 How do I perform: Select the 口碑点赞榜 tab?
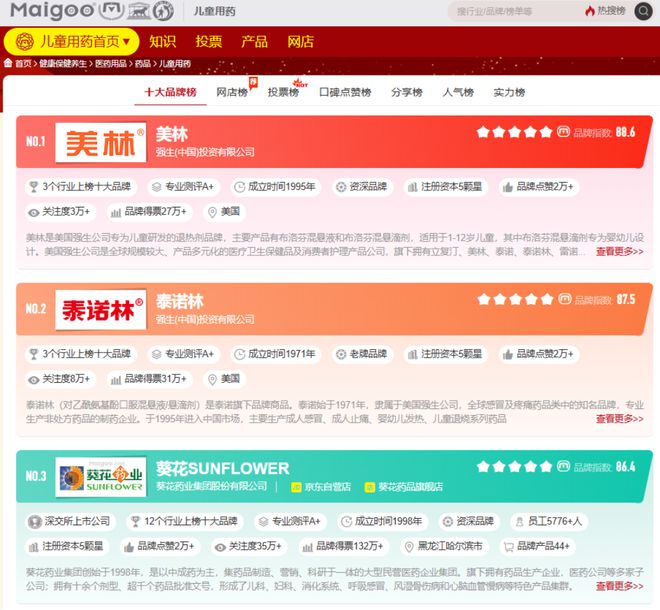[345, 92]
